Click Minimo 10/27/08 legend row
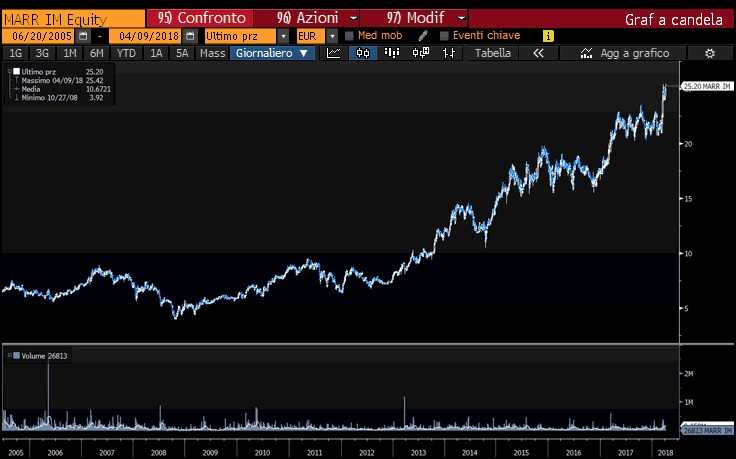The width and height of the screenshot is (736, 459). [58, 98]
